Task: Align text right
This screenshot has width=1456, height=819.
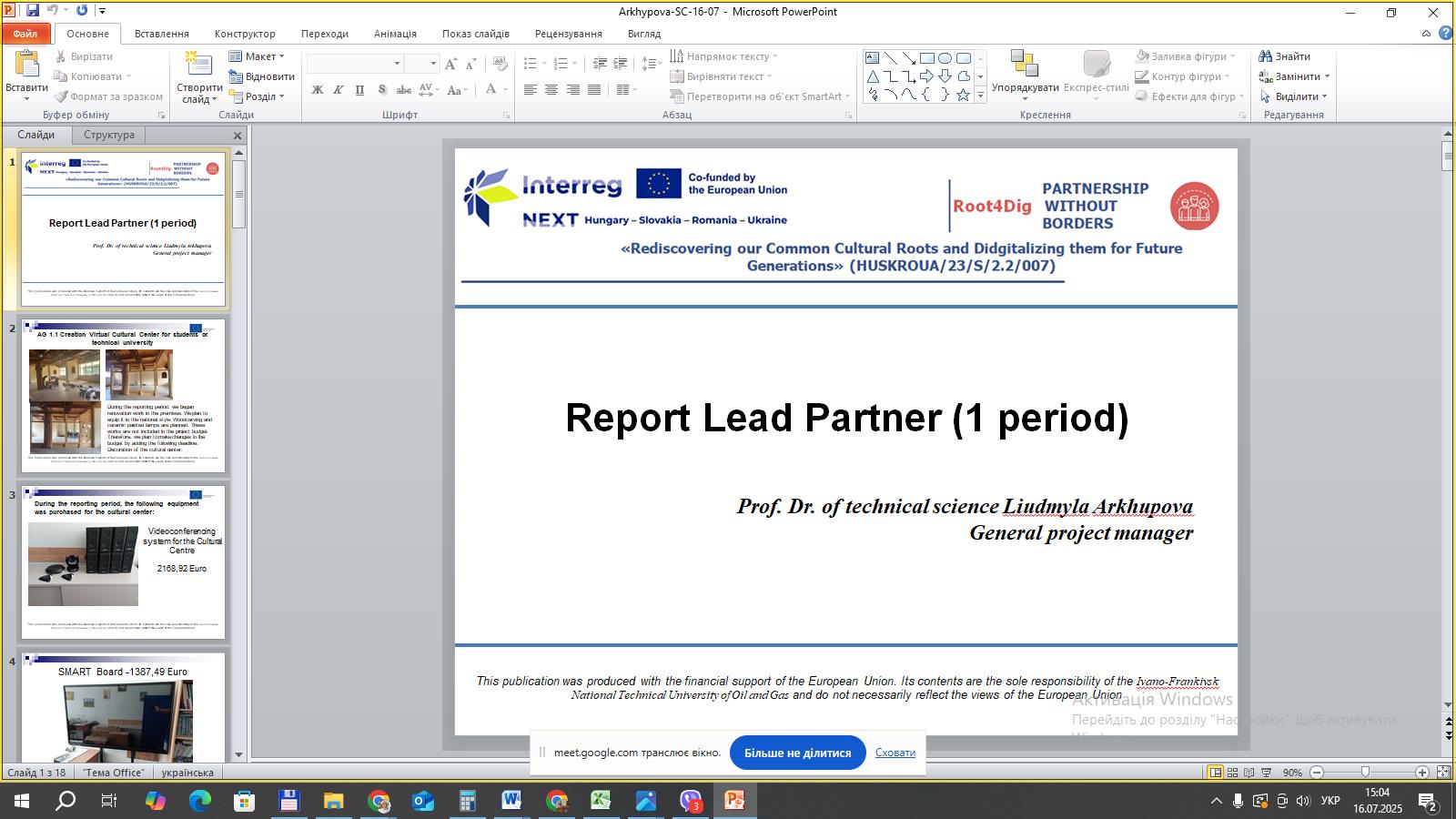Action: point(573,89)
